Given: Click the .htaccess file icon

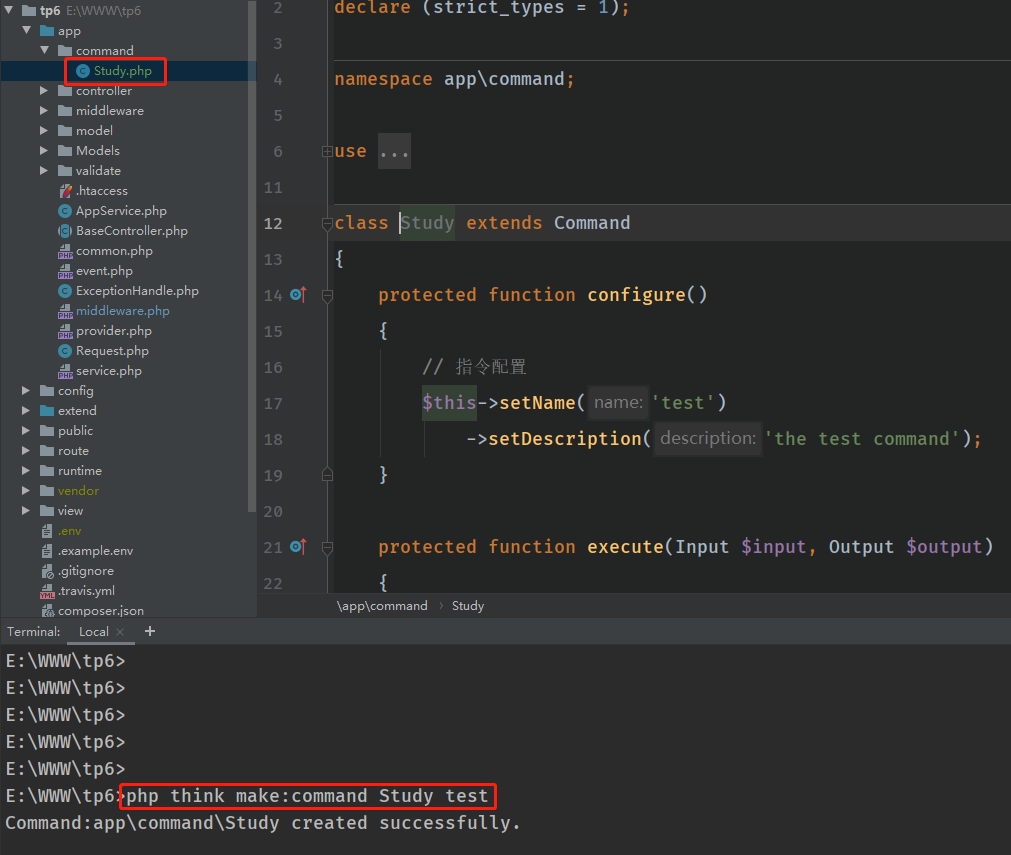Looking at the screenshot, I should (65, 191).
